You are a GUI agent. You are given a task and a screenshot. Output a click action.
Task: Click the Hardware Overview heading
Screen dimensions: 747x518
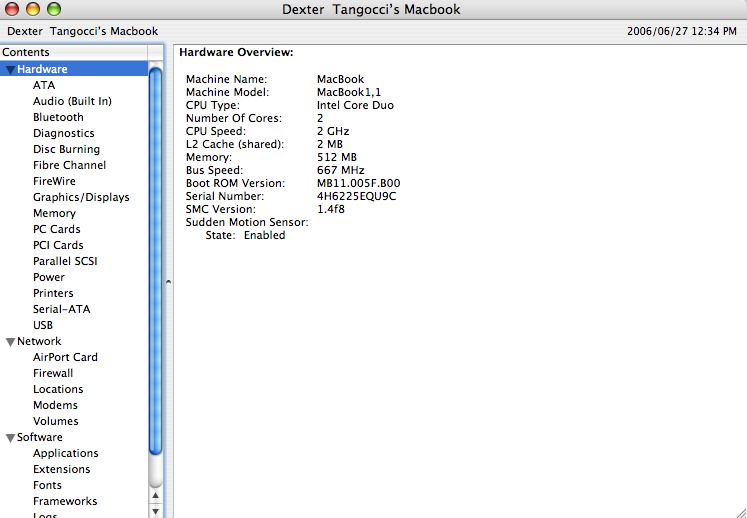pos(236,52)
